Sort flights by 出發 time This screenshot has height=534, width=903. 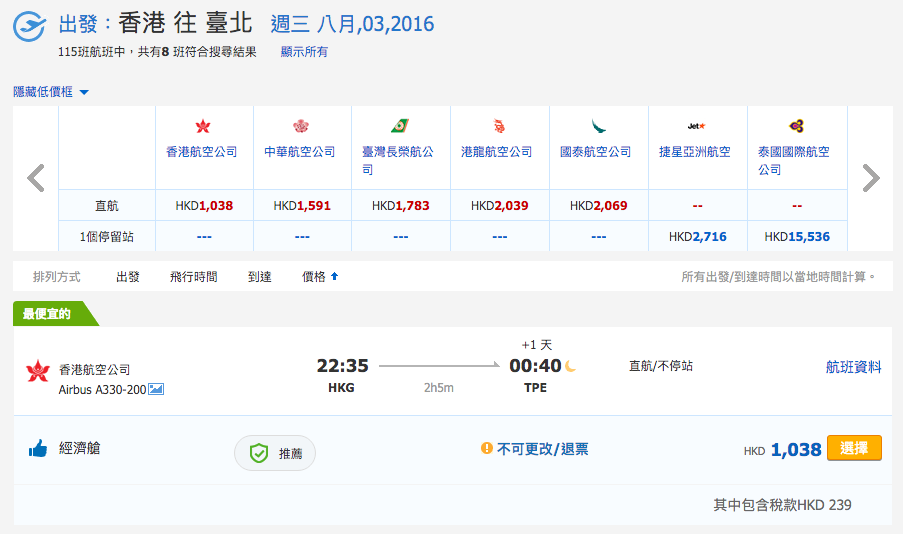tap(128, 277)
